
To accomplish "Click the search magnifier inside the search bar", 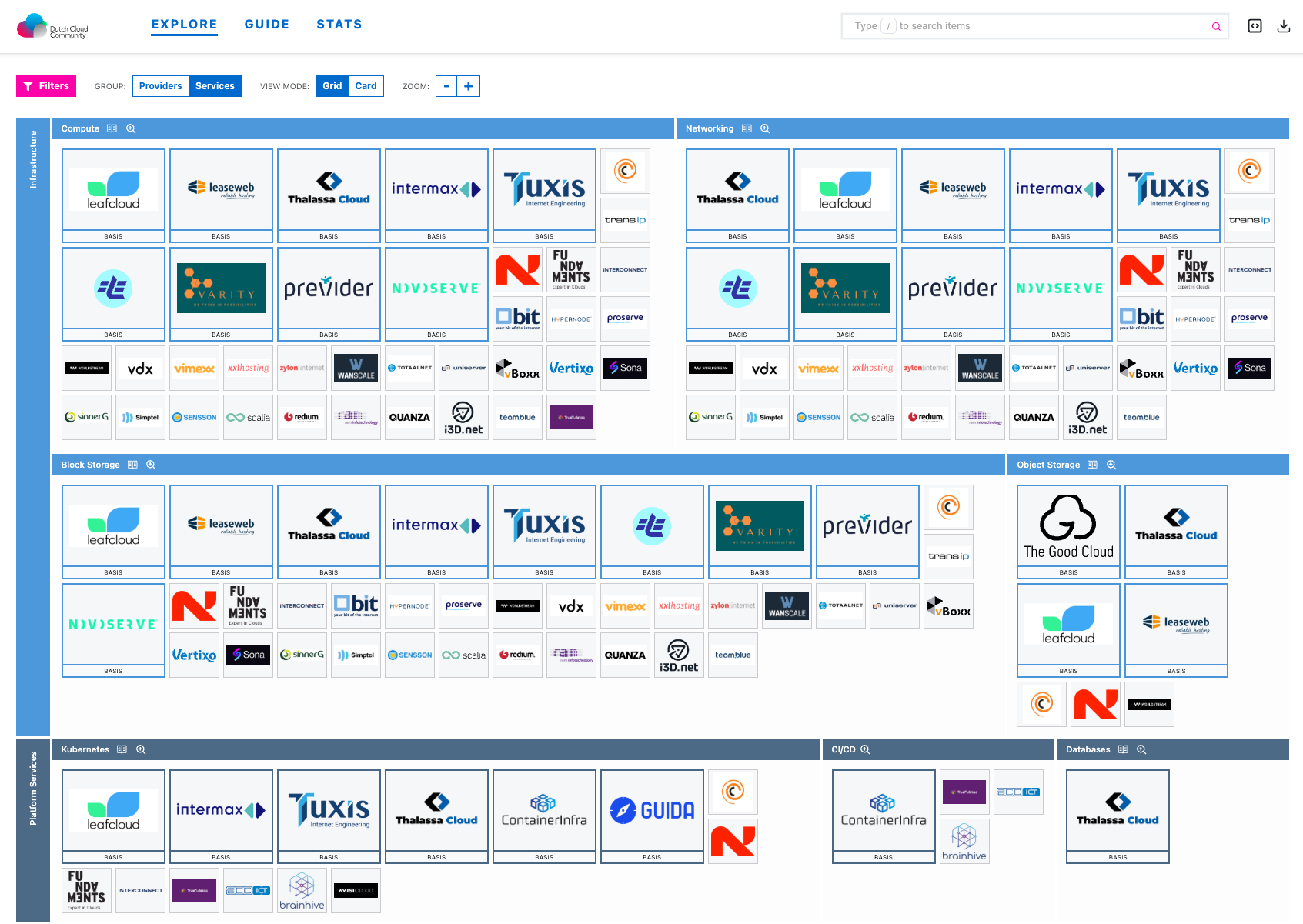I will (1216, 25).
